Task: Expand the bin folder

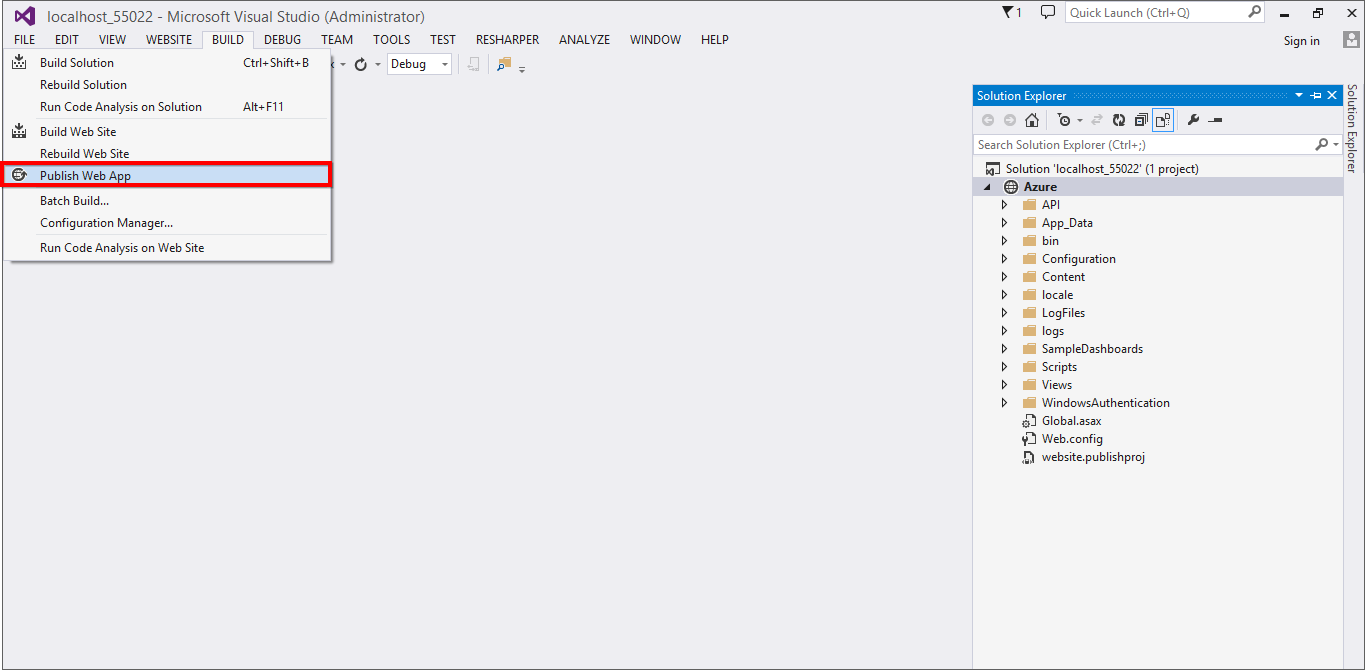Action: tap(1005, 241)
